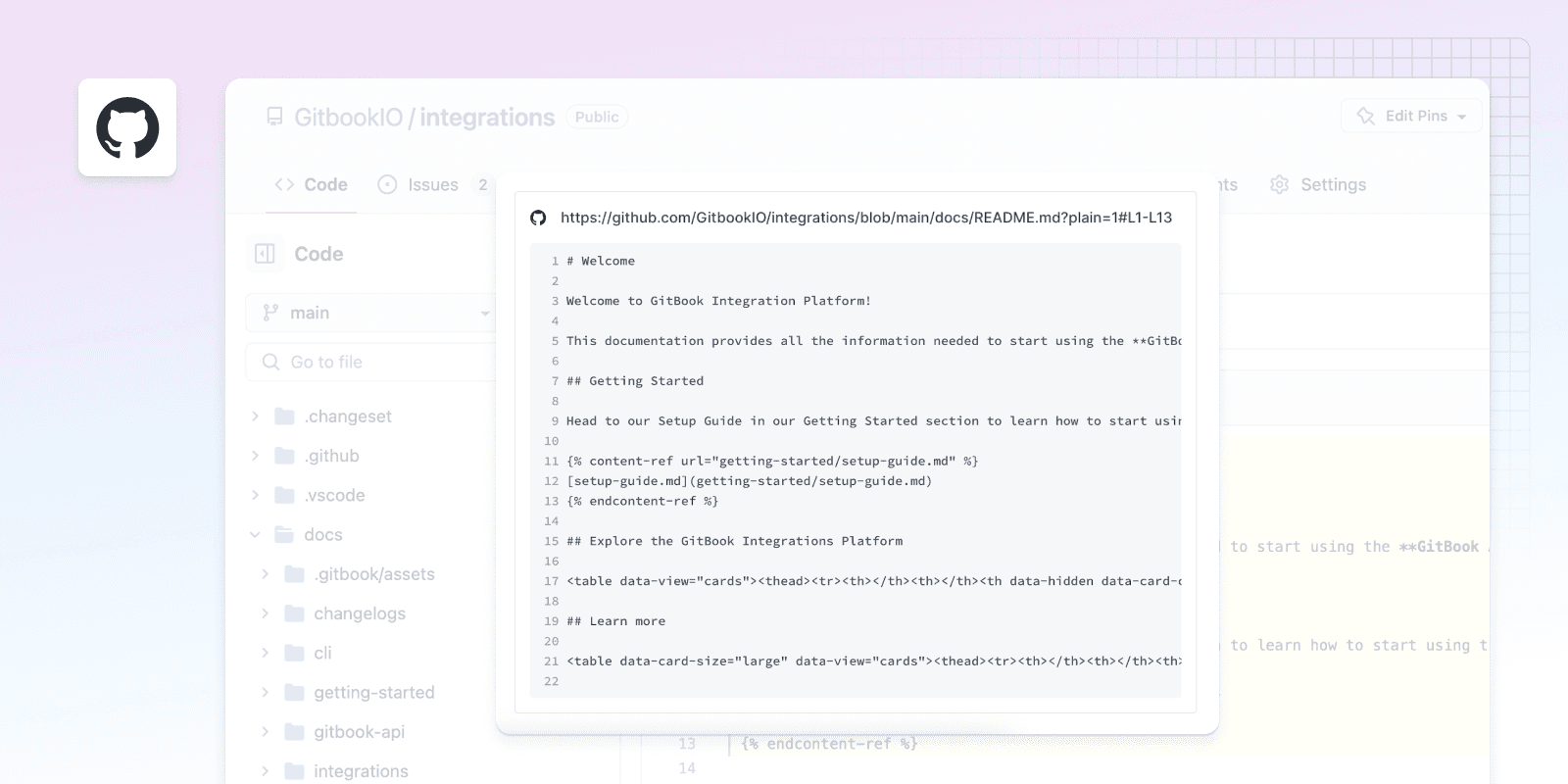Click the Settings gear icon
Screen dimensions: 1568x784
coord(1279,184)
